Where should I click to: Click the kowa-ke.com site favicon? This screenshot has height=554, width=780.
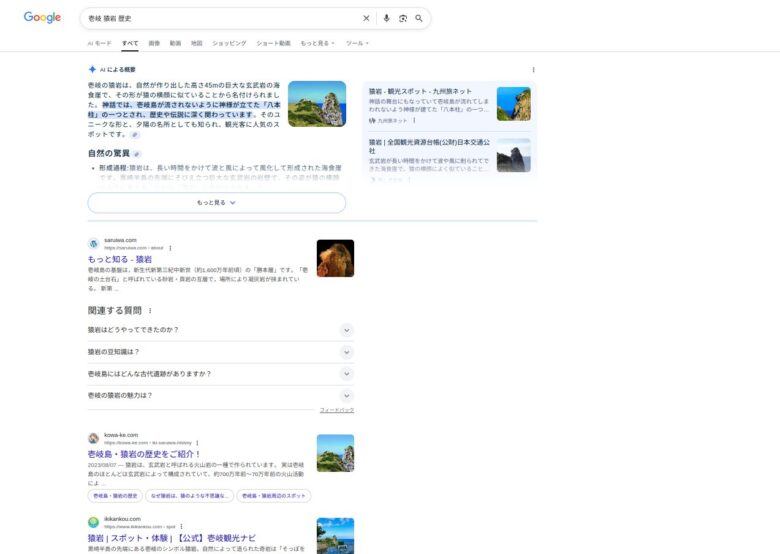tap(93, 438)
